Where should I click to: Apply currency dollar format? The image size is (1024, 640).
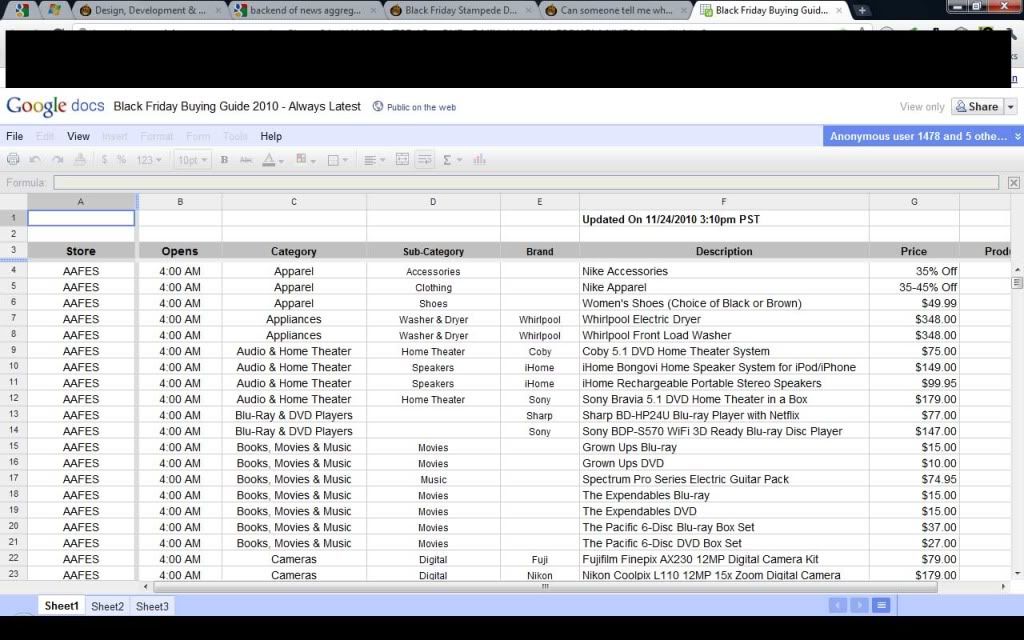coord(104,159)
